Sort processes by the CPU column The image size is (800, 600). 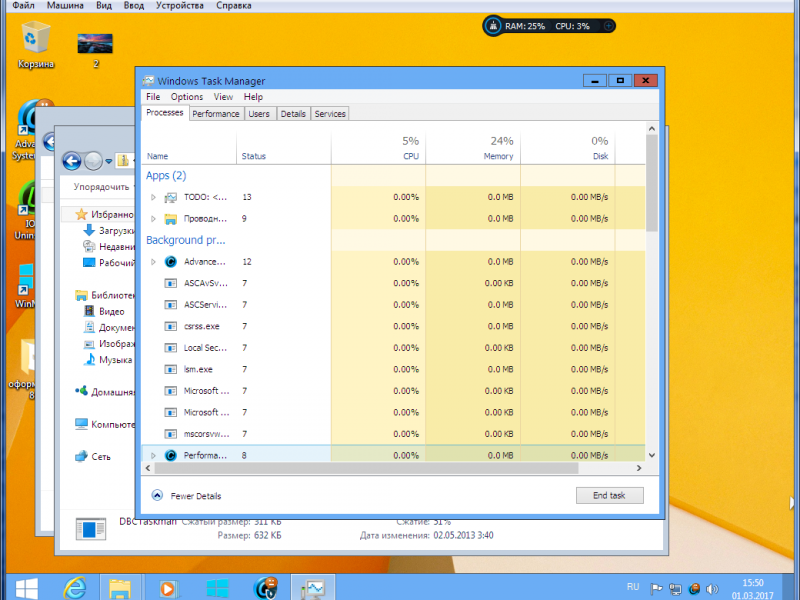pos(379,148)
